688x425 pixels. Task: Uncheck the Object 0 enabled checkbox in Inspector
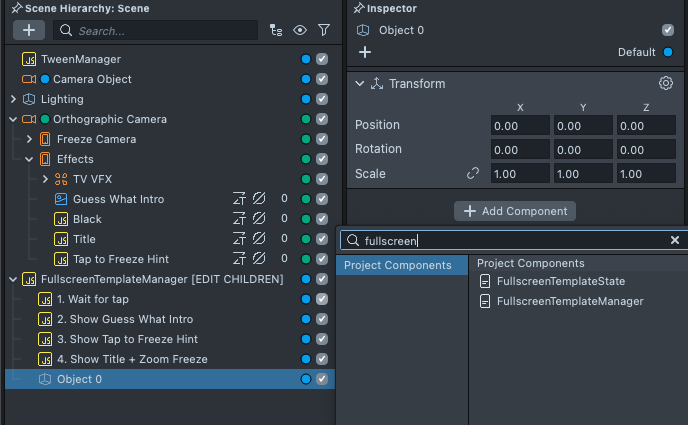pyautogui.click(x=668, y=30)
